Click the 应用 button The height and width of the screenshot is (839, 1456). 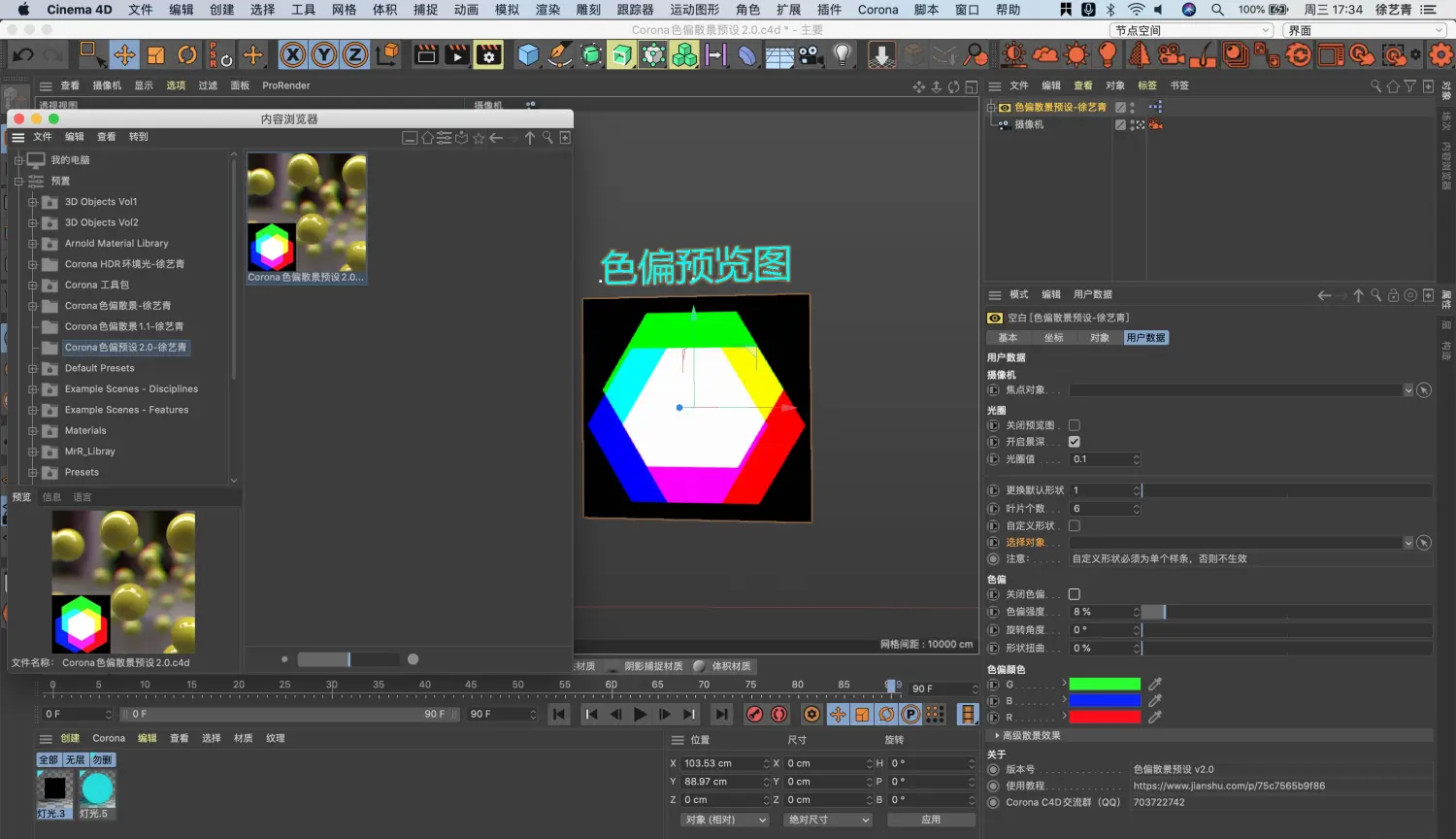click(x=930, y=820)
